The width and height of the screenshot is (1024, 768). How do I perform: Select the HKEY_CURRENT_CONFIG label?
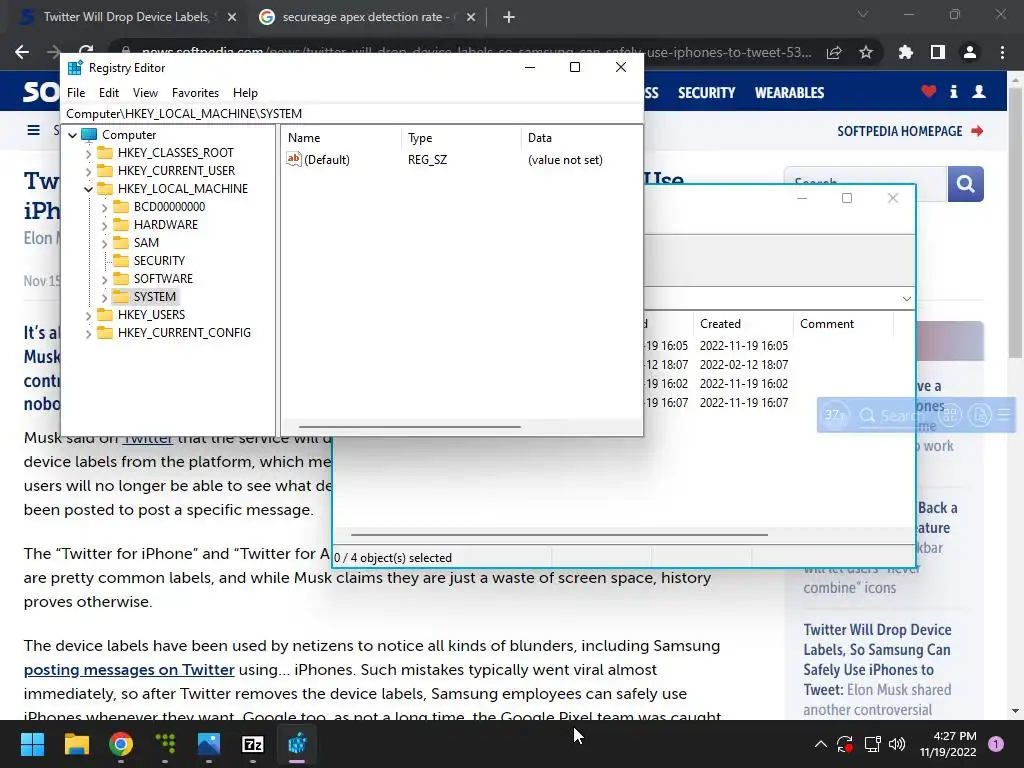coord(184,332)
